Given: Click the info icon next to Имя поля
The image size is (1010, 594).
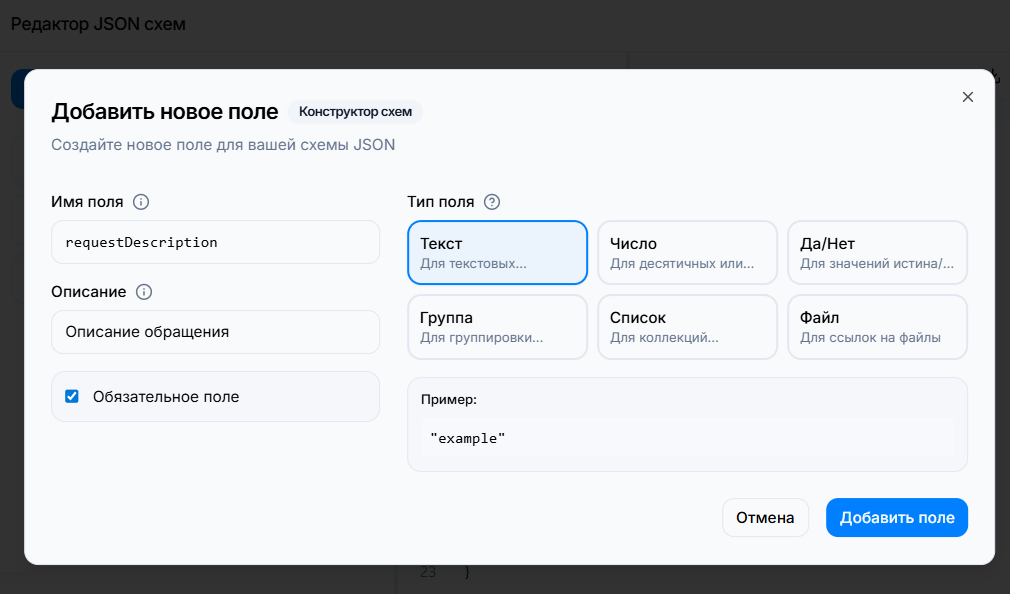Looking at the screenshot, I should [141, 202].
